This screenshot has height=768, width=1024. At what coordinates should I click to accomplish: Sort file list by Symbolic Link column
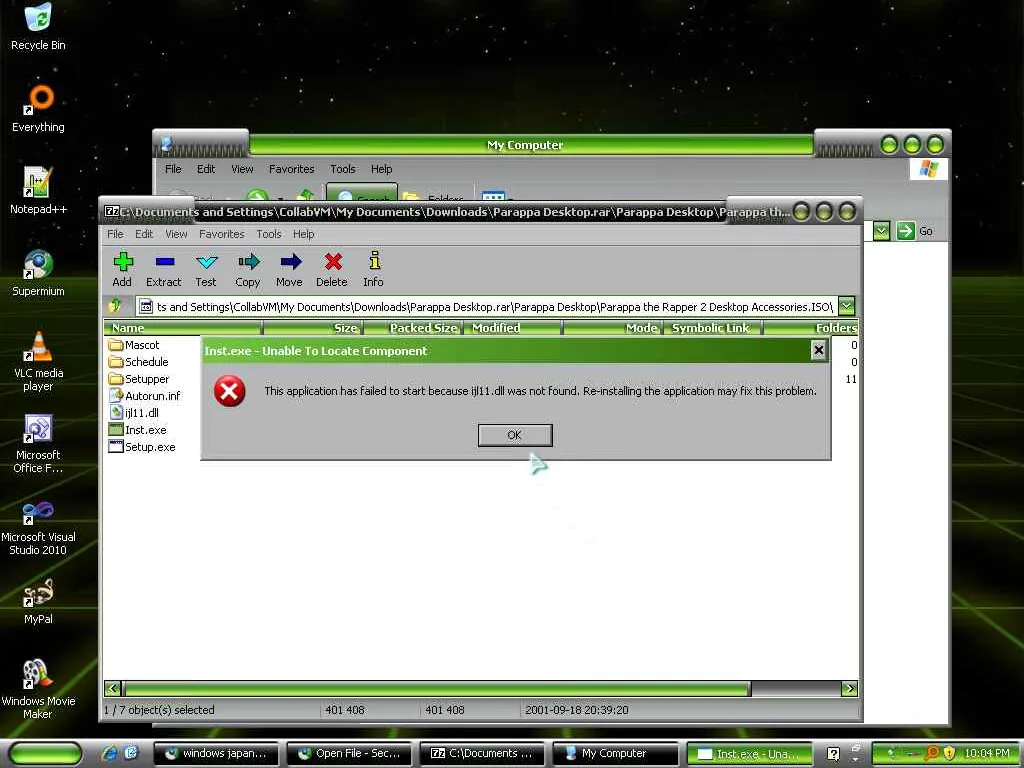click(713, 328)
